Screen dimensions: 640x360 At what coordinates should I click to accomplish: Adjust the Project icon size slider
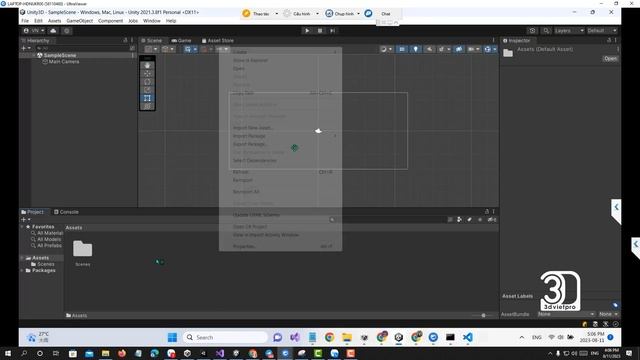pyautogui.click(x=483, y=315)
